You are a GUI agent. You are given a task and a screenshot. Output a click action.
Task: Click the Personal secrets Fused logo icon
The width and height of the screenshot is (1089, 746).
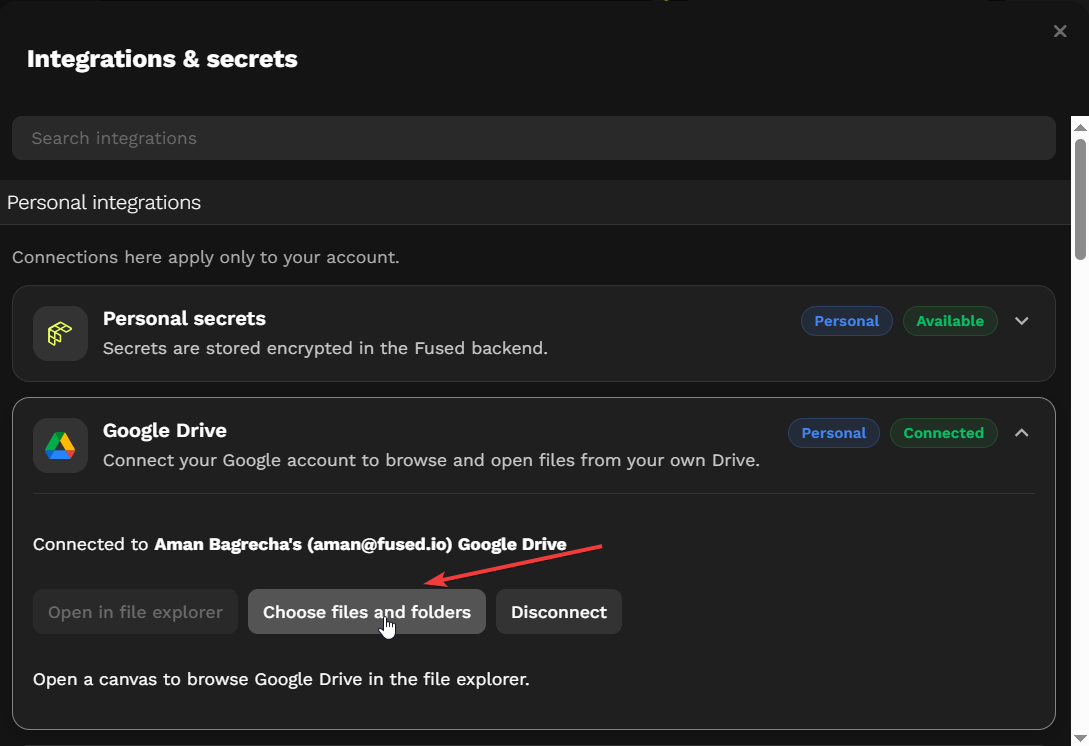[x=60, y=333]
